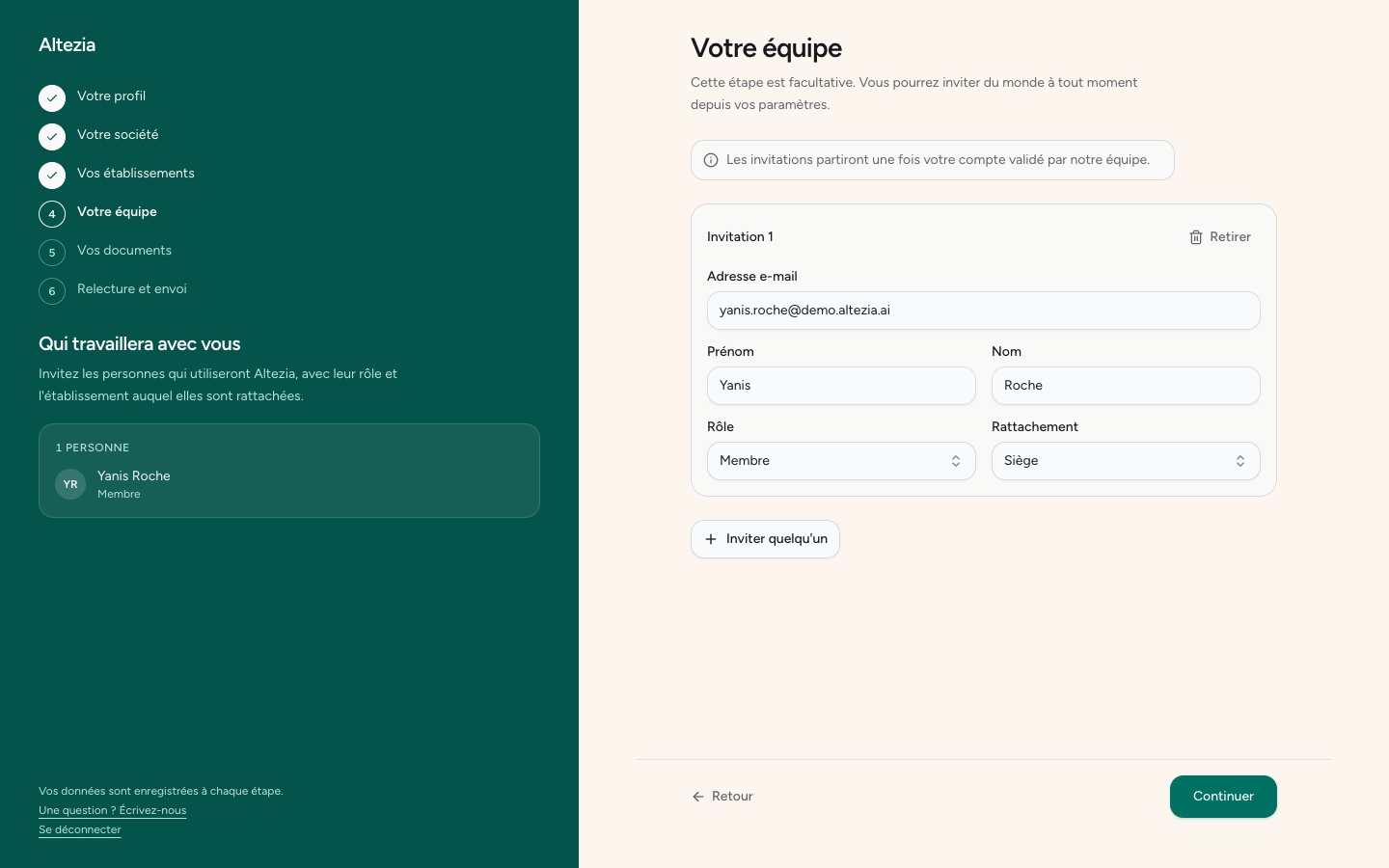Image resolution: width=1389 pixels, height=868 pixels.
Task: Click the 1 PERSONNE label
Action: 93,448
